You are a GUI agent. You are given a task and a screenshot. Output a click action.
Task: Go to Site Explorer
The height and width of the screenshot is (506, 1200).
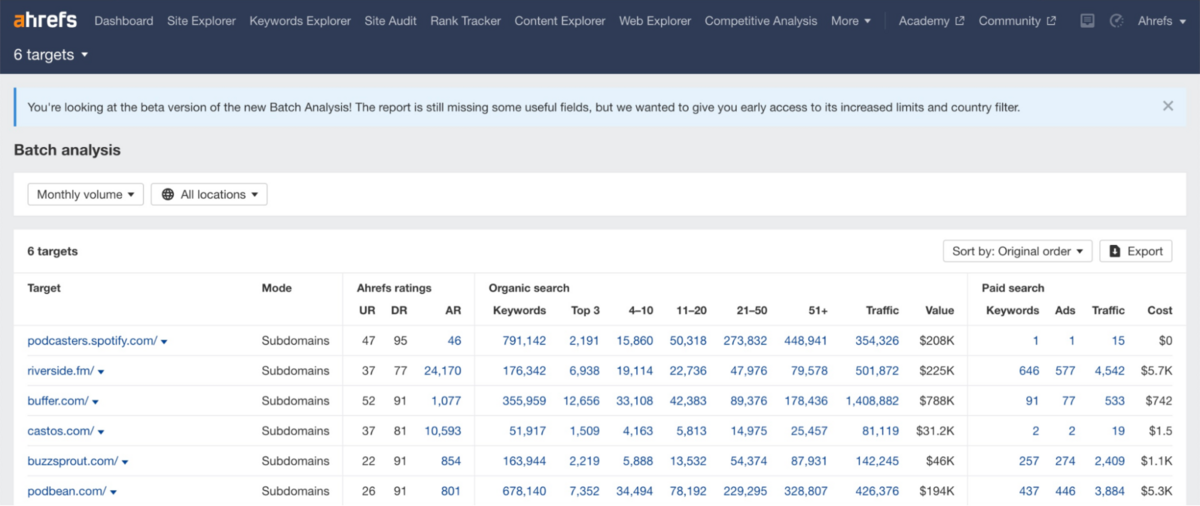pos(202,21)
